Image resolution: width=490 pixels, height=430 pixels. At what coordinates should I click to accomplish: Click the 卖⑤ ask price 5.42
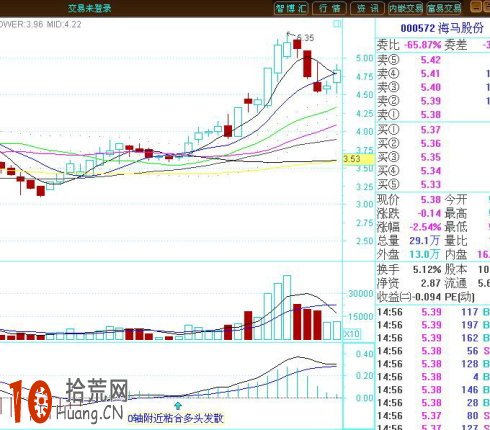click(x=430, y=60)
